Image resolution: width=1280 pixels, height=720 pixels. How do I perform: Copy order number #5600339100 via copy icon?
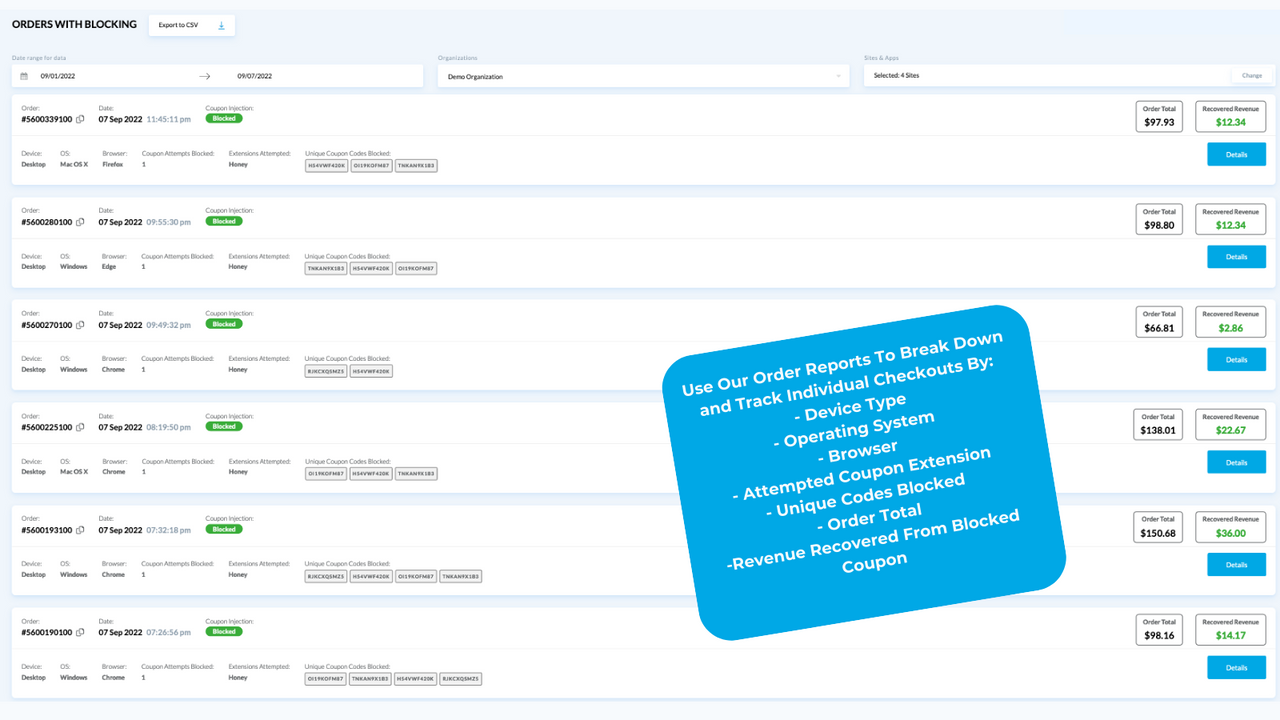click(x=80, y=119)
